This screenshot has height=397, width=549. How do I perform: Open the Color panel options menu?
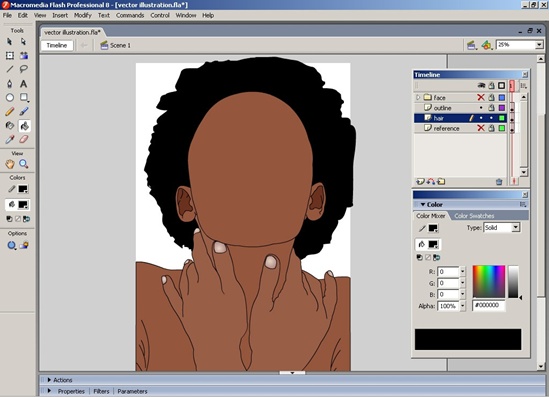point(523,204)
